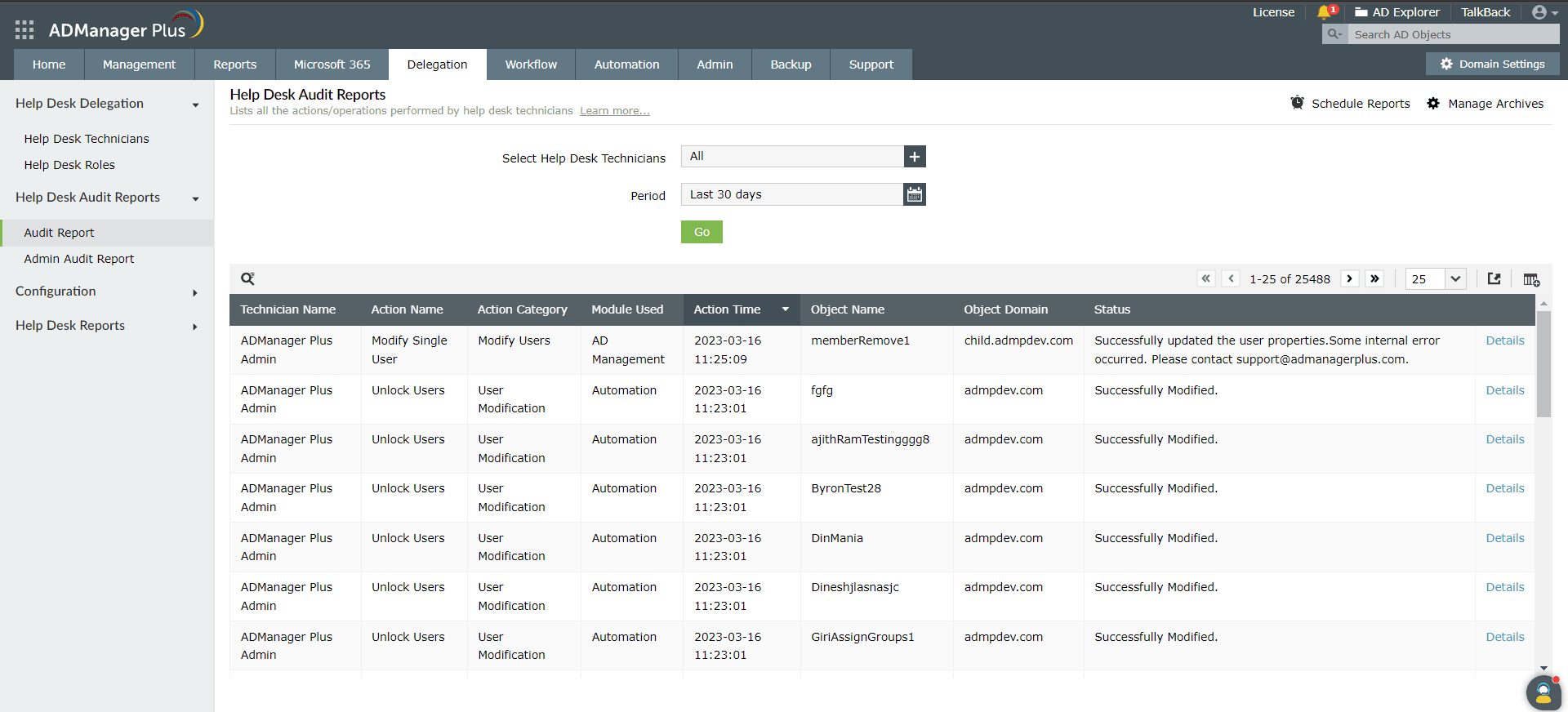Expand the Help Desk Reports section
The image size is (1568, 712).
[106, 326]
